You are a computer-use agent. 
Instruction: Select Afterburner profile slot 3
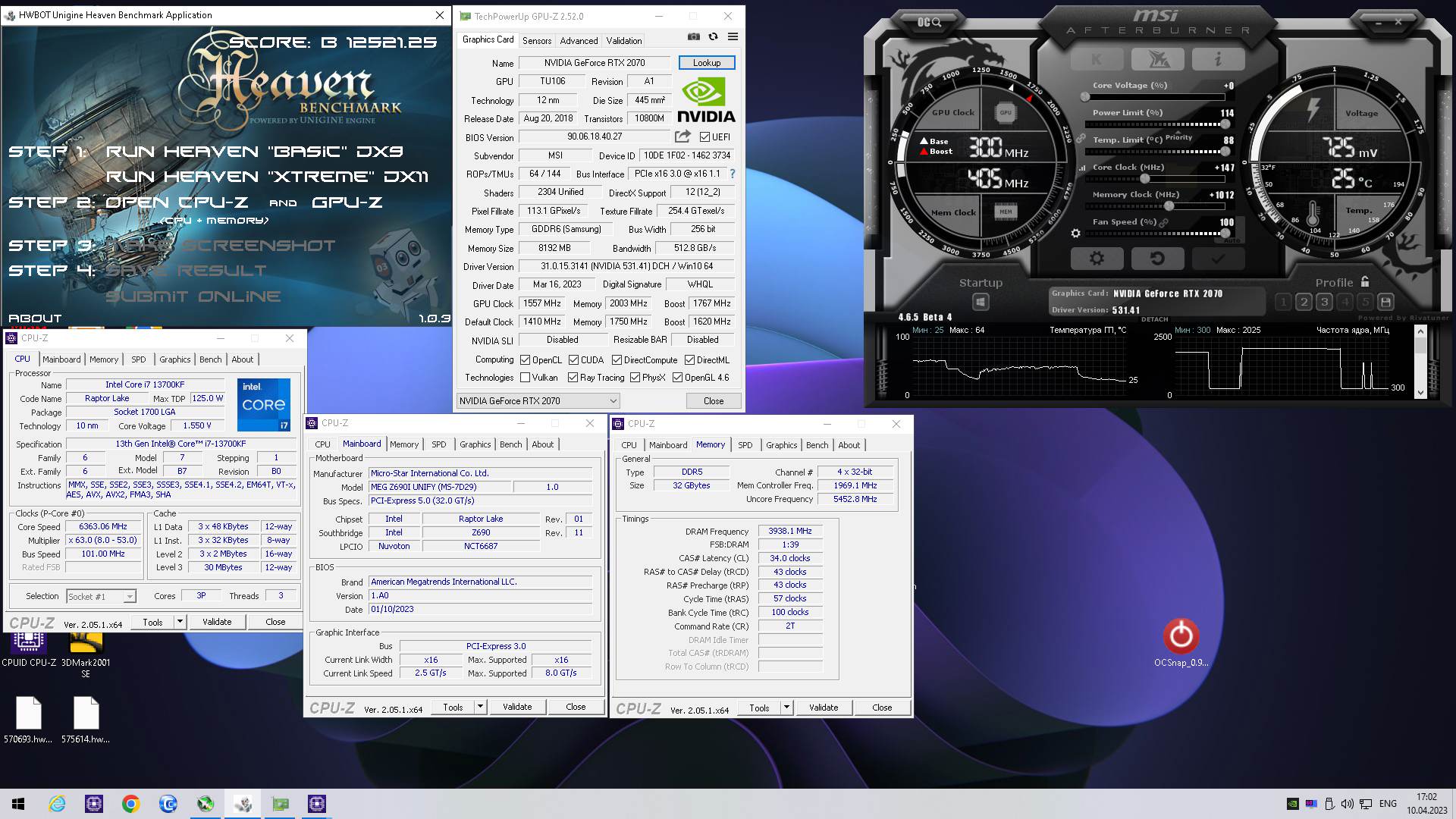(x=1324, y=302)
